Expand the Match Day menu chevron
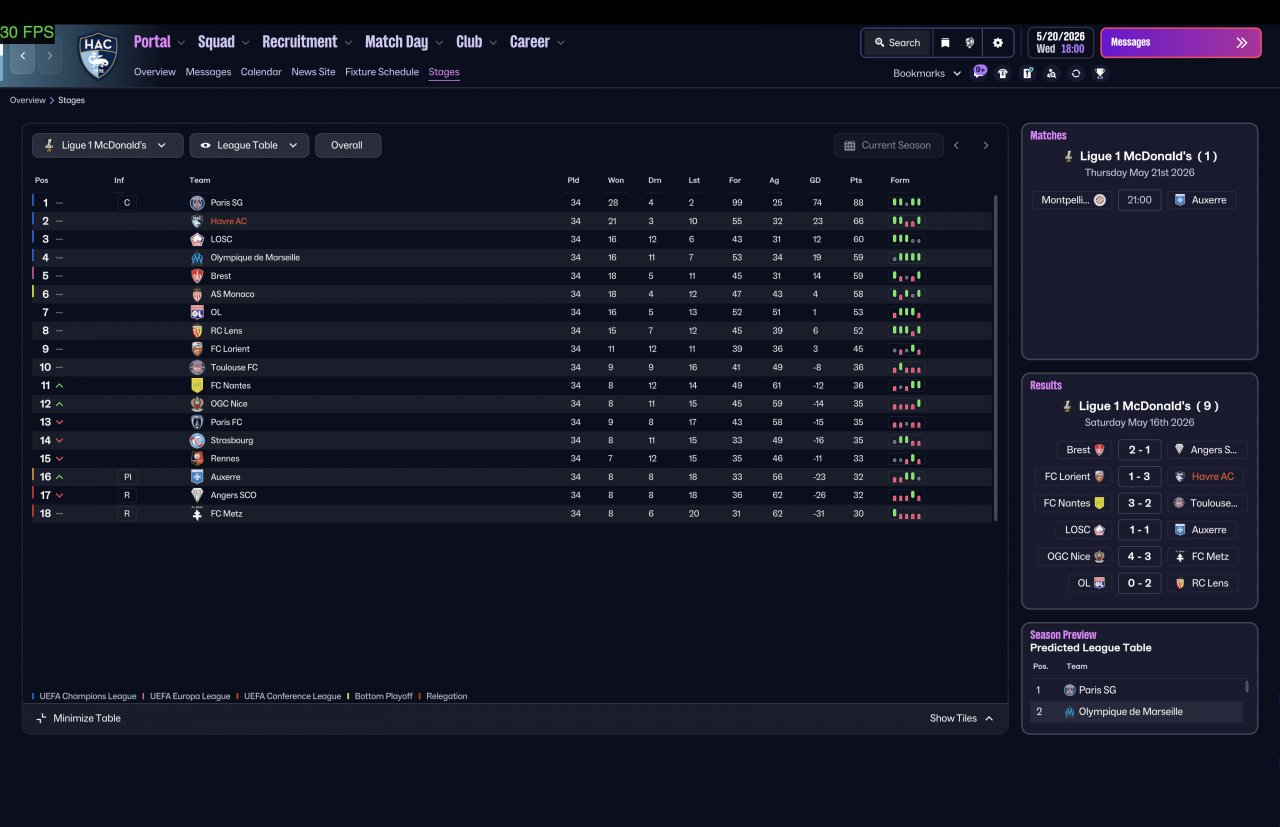The image size is (1280, 827). [x=438, y=42]
